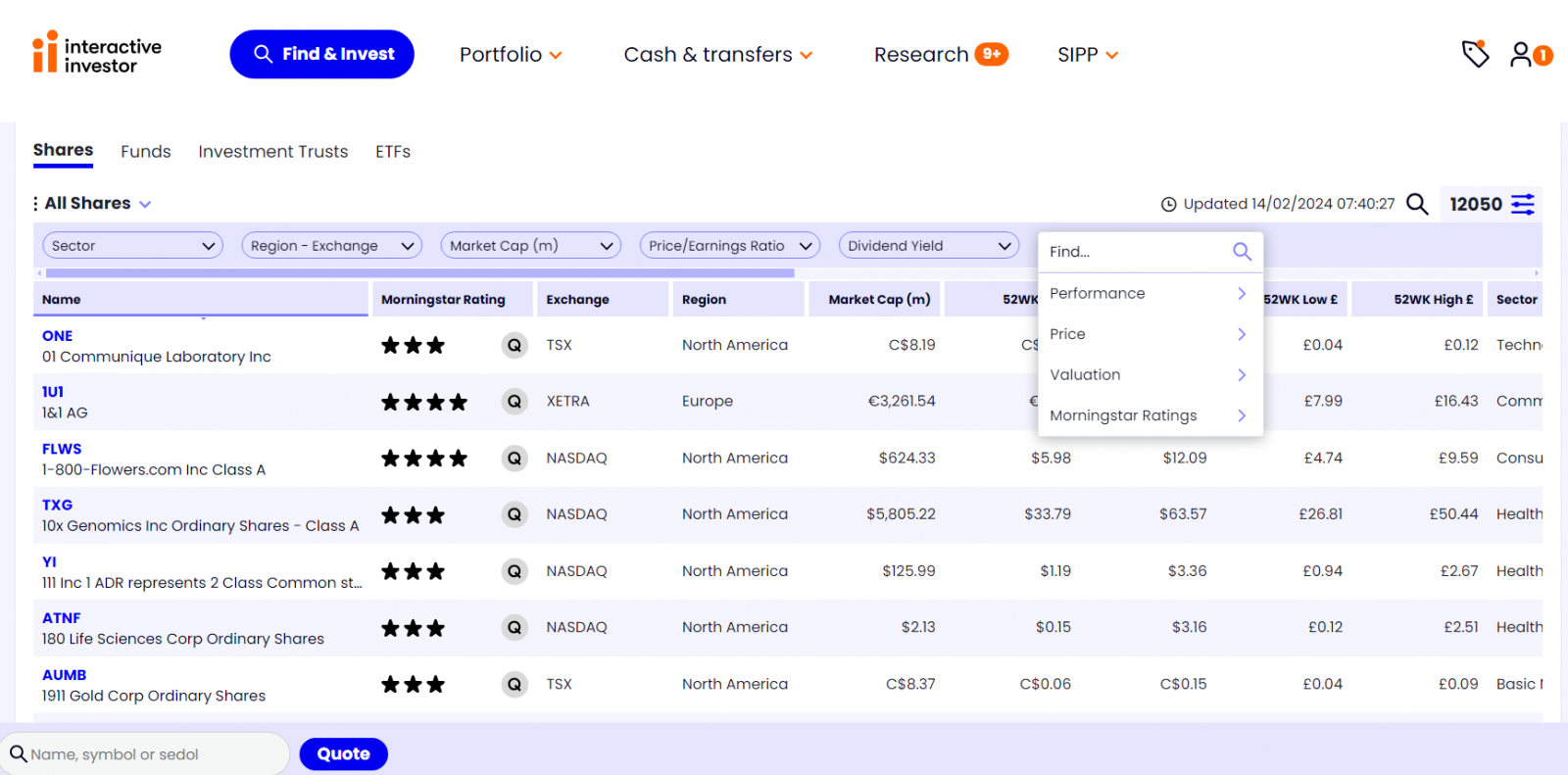1568x775 pixels.
Task: Expand the Performance submenu
Action: (x=1150, y=294)
